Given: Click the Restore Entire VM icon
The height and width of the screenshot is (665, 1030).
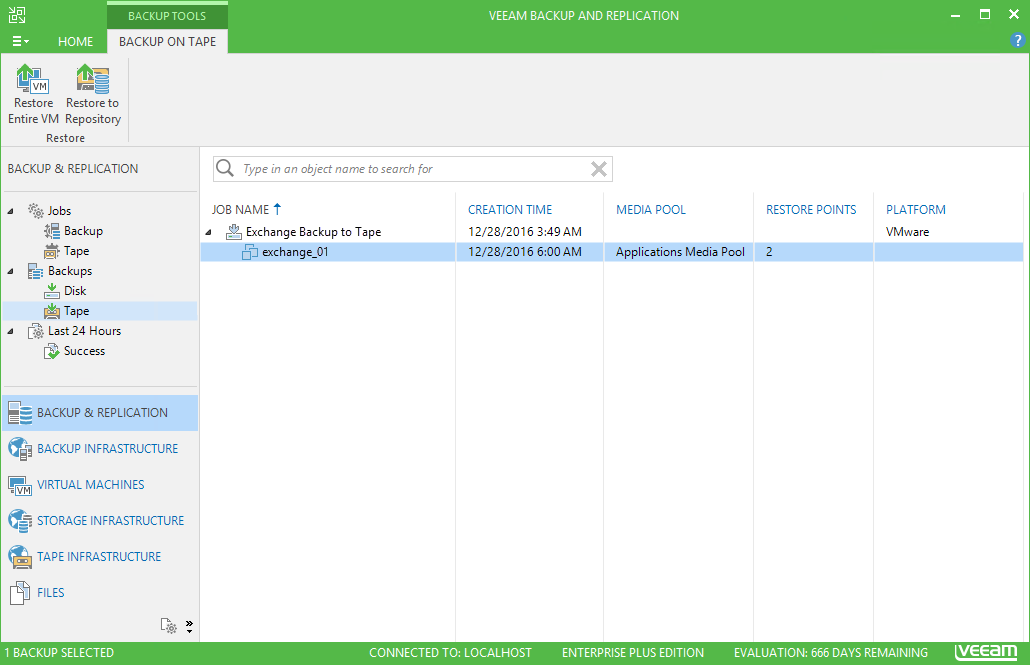Looking at the screenshot, I should pyautogui.click(x=33, y=80).
